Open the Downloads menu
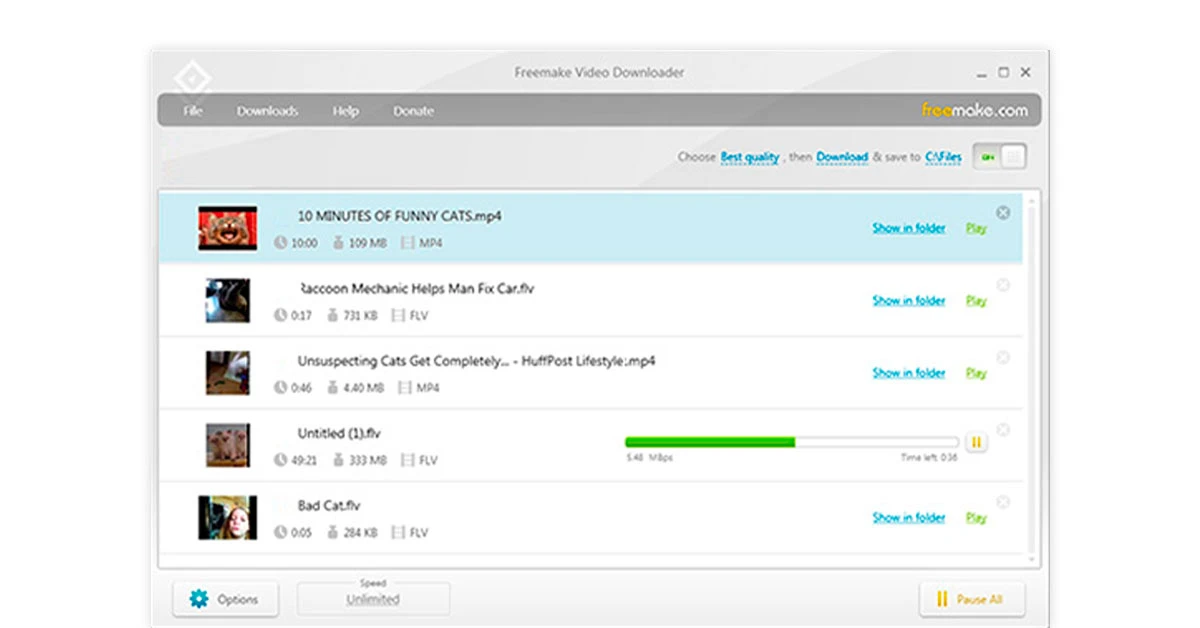 tap(267, 111)
